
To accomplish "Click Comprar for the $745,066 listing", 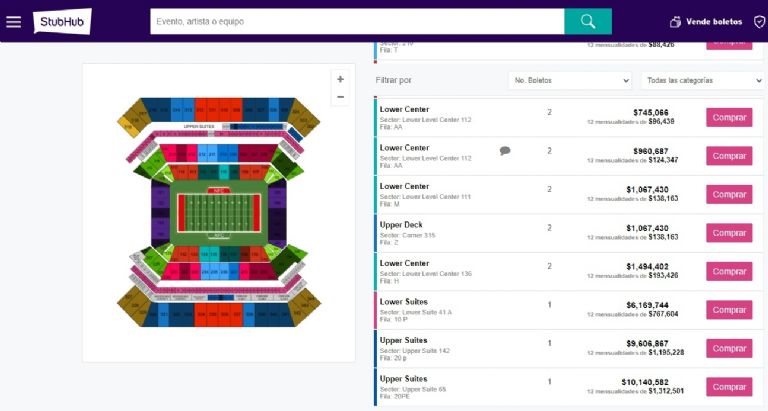I will 729,117.
